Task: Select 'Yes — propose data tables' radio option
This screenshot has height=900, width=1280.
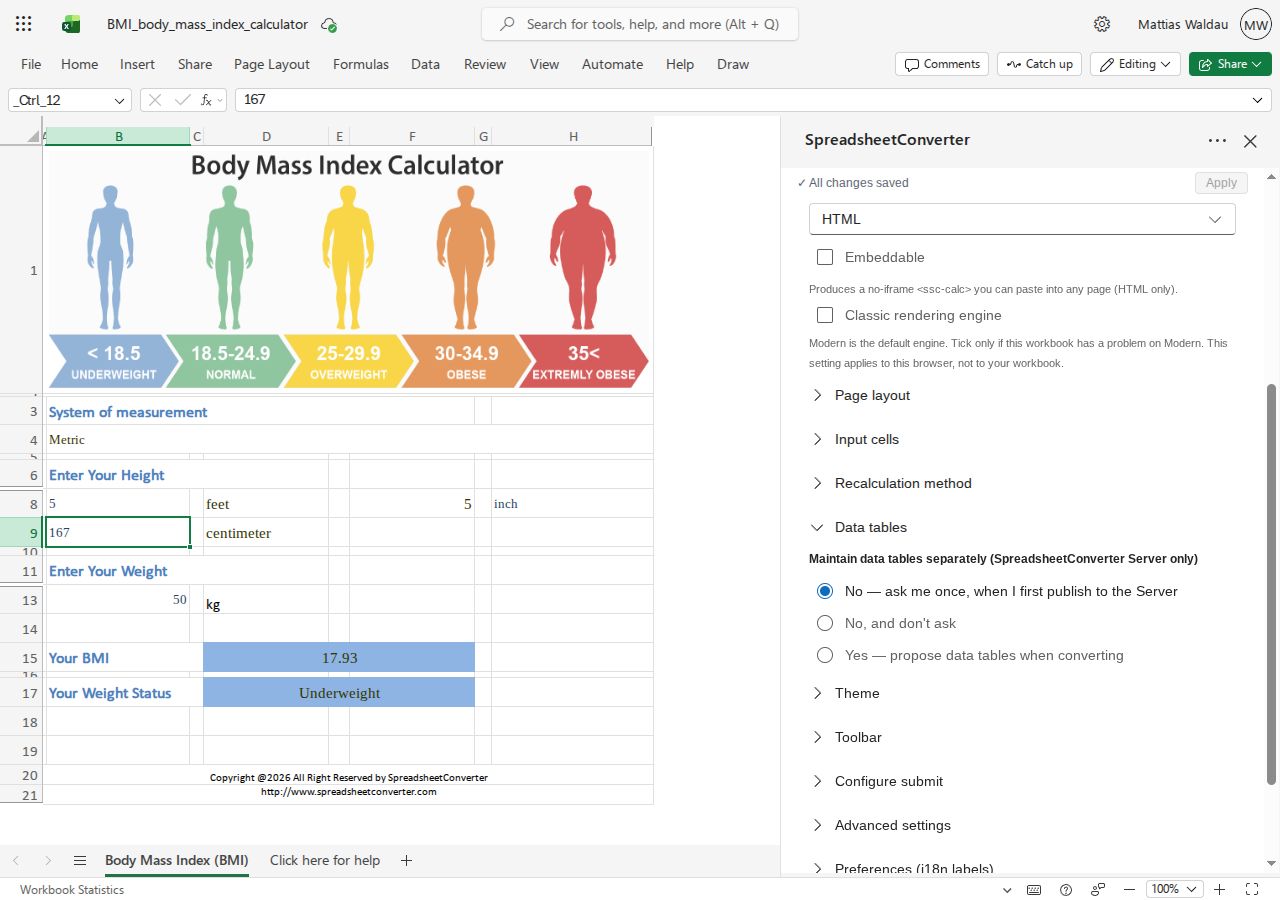Action: pos(825,655)
